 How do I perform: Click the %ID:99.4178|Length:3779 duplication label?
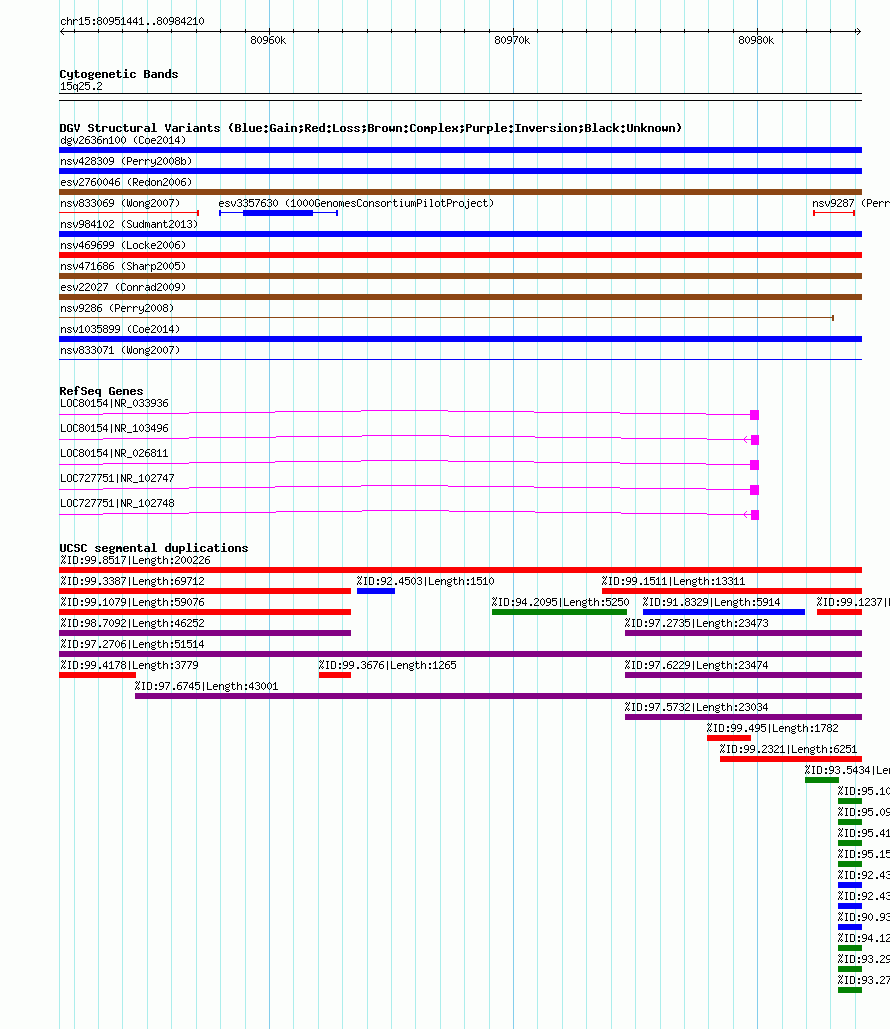[x=129, y=665]
